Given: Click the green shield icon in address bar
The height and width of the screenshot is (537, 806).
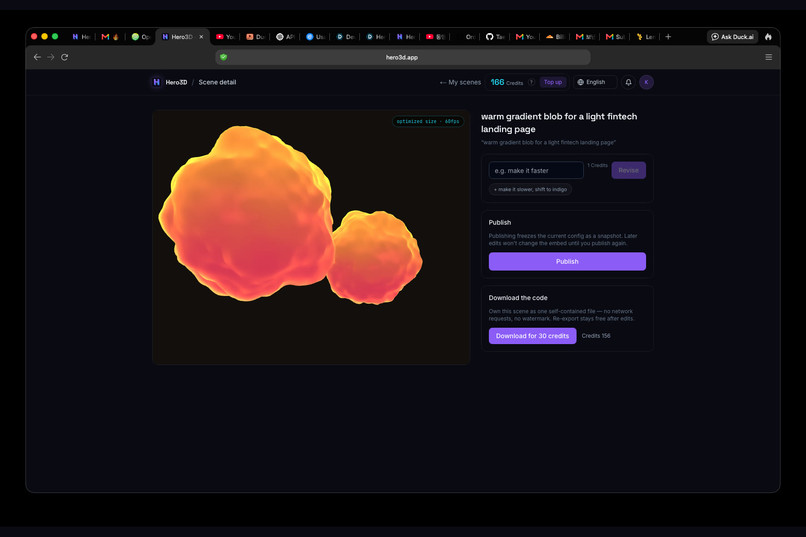Looking at the screenshot, I should pyautogui.click(x=224, y=57).
